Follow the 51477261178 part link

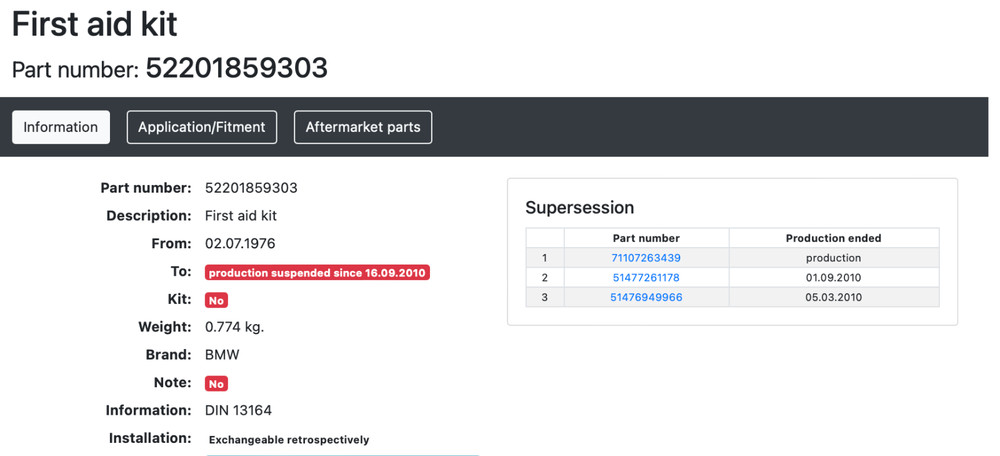click(646, 277)
